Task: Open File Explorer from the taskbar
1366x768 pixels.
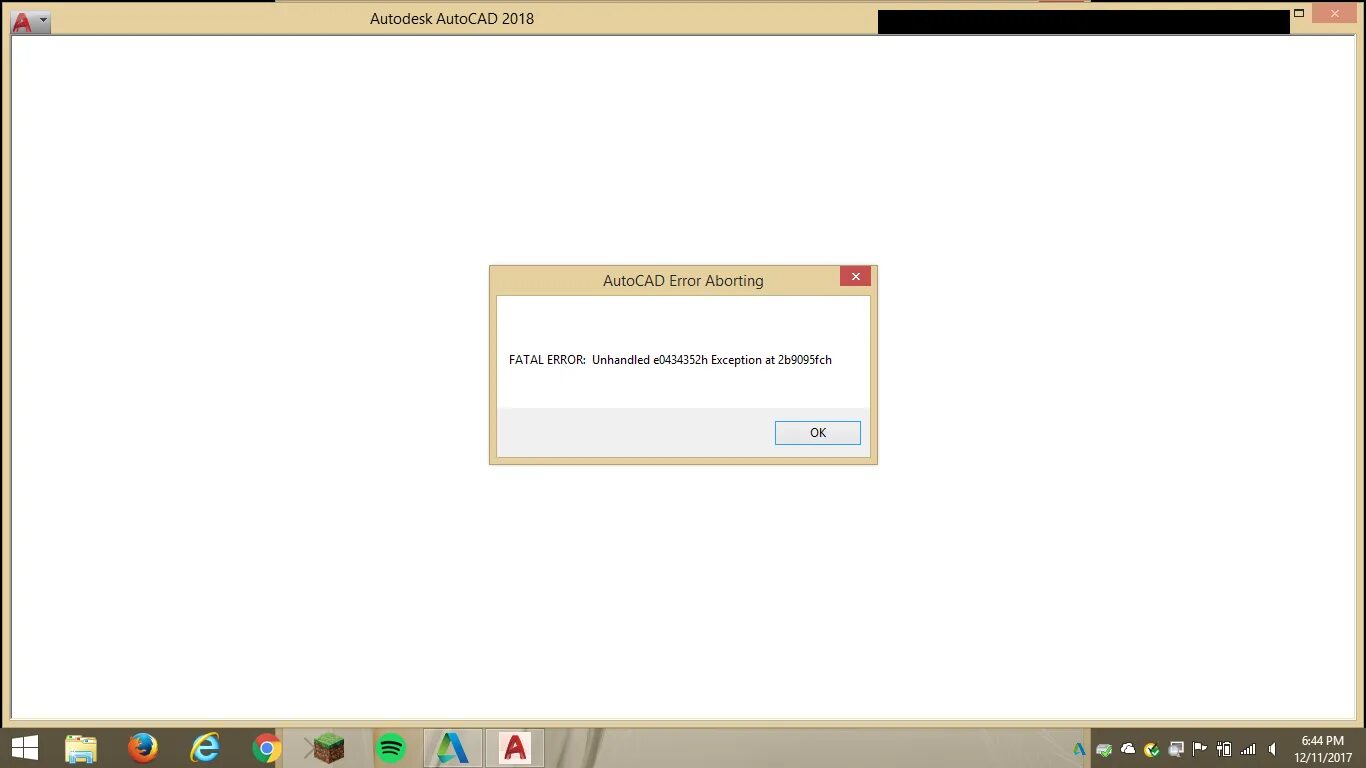Action: [81, 748]
